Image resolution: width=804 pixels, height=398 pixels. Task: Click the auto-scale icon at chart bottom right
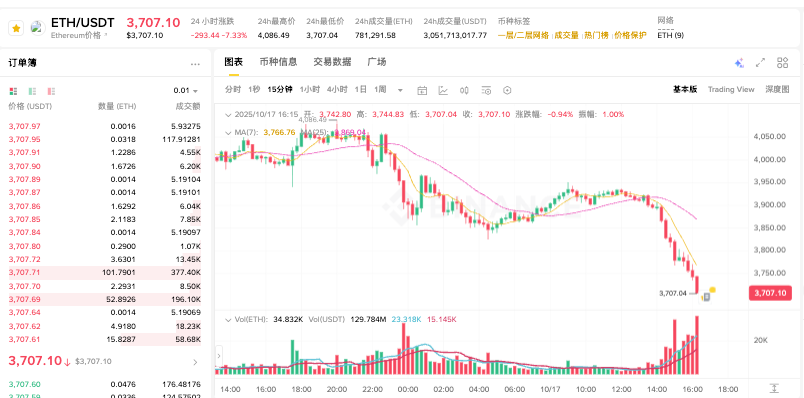coord(774,389)
